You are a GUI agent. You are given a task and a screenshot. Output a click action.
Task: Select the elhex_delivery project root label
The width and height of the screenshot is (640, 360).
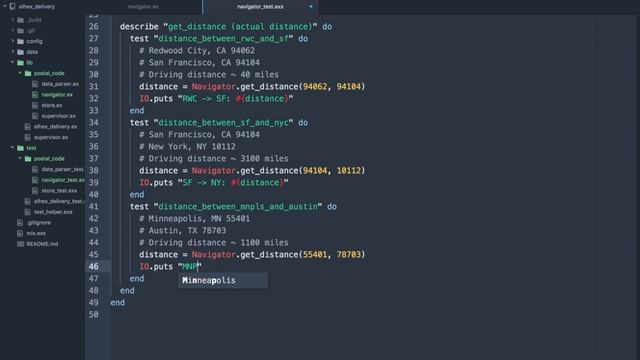coord(37,7)
